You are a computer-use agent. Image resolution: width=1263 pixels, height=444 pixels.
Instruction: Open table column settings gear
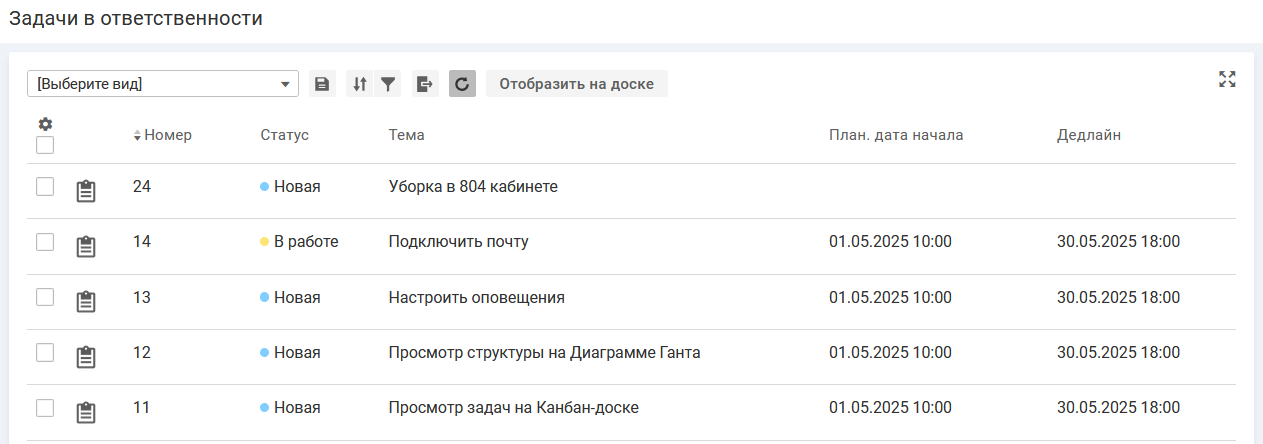coord(45,124)
